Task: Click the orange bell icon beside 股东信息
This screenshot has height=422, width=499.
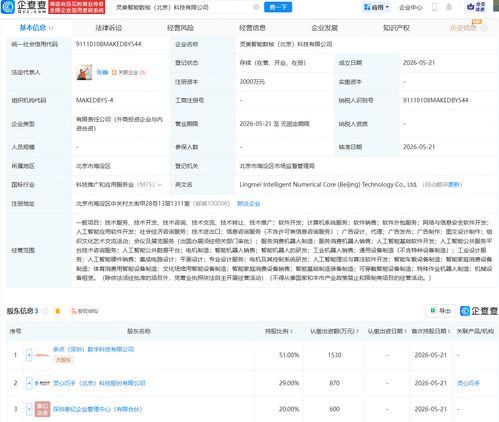Action: click(58, 311)
